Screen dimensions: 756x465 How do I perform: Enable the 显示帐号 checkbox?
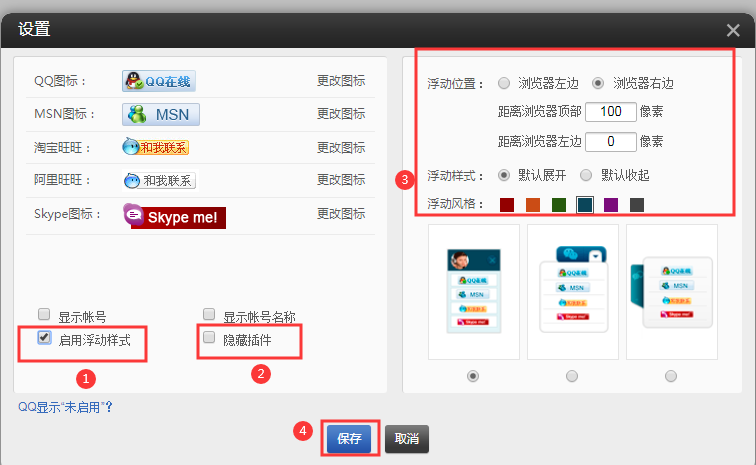pos(44,313)
